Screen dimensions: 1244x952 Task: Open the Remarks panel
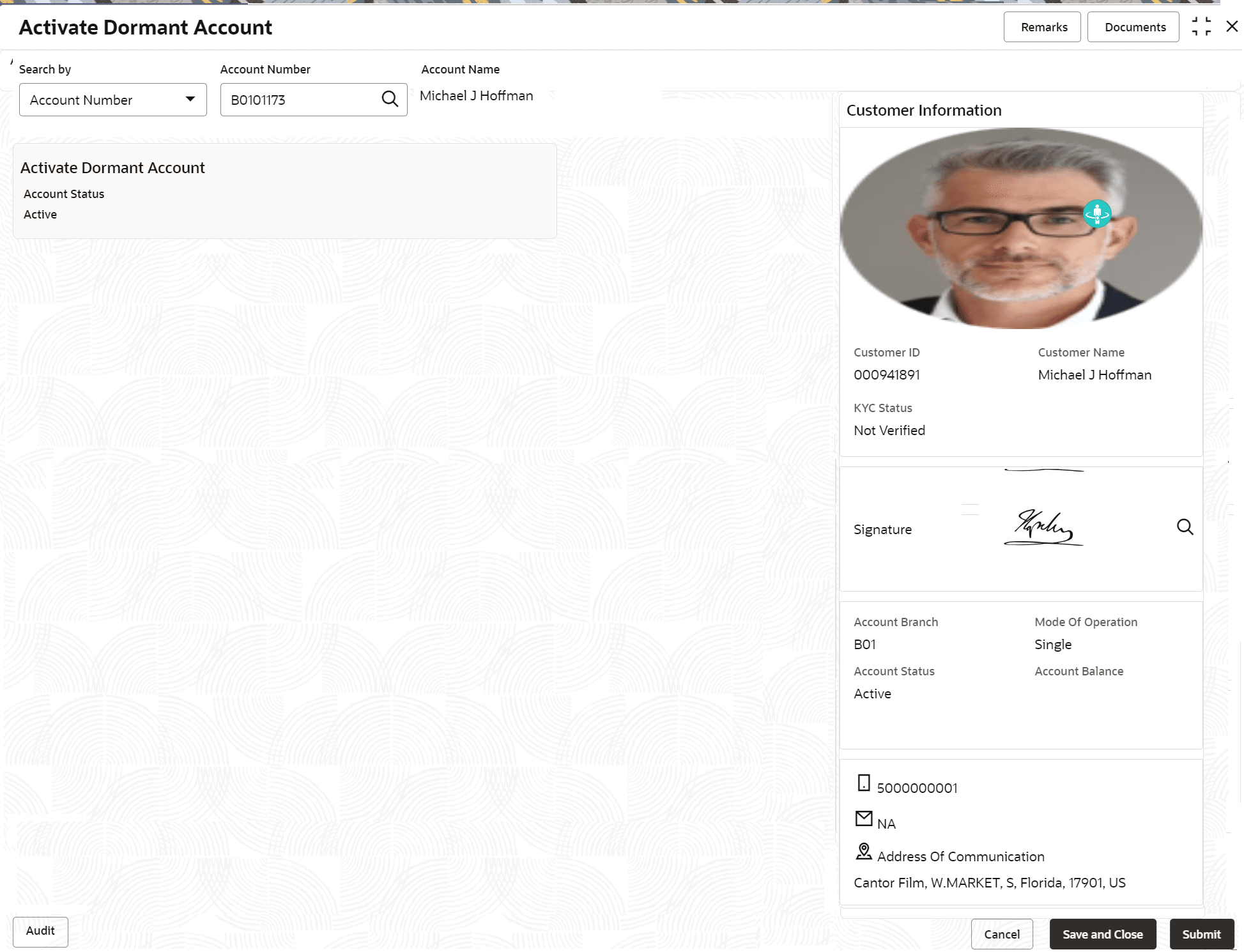tap(1042, 27)
